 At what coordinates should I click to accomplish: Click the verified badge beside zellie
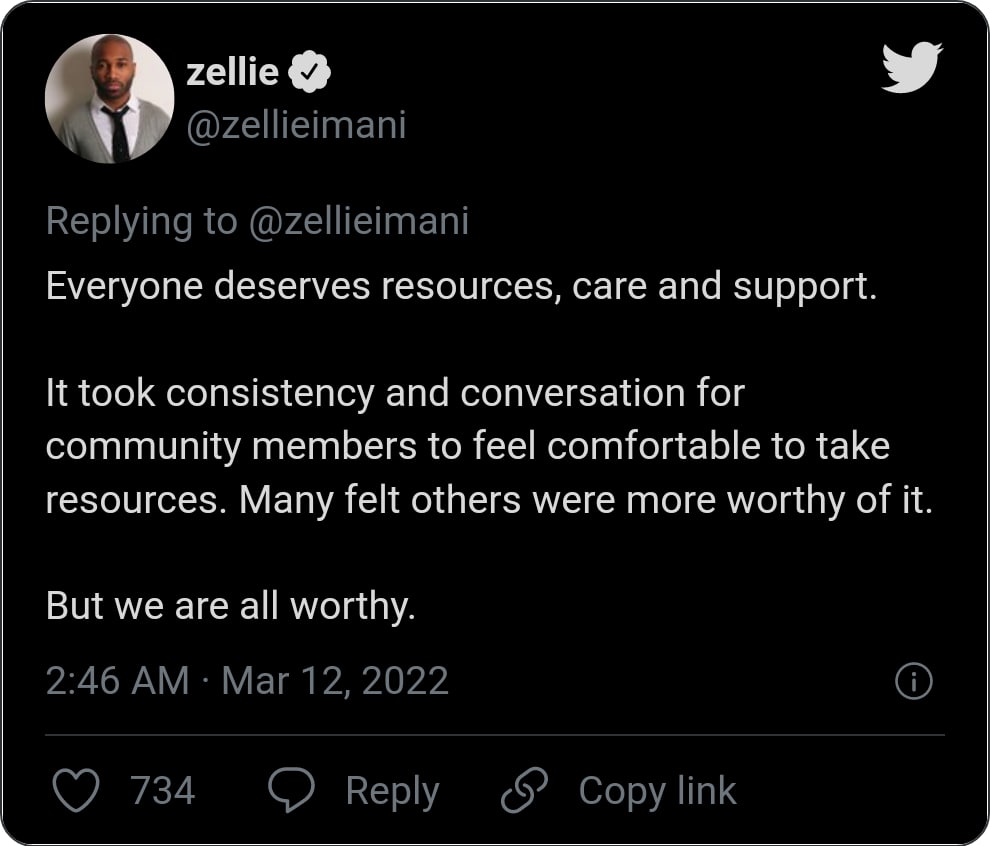tap(310, 72)
